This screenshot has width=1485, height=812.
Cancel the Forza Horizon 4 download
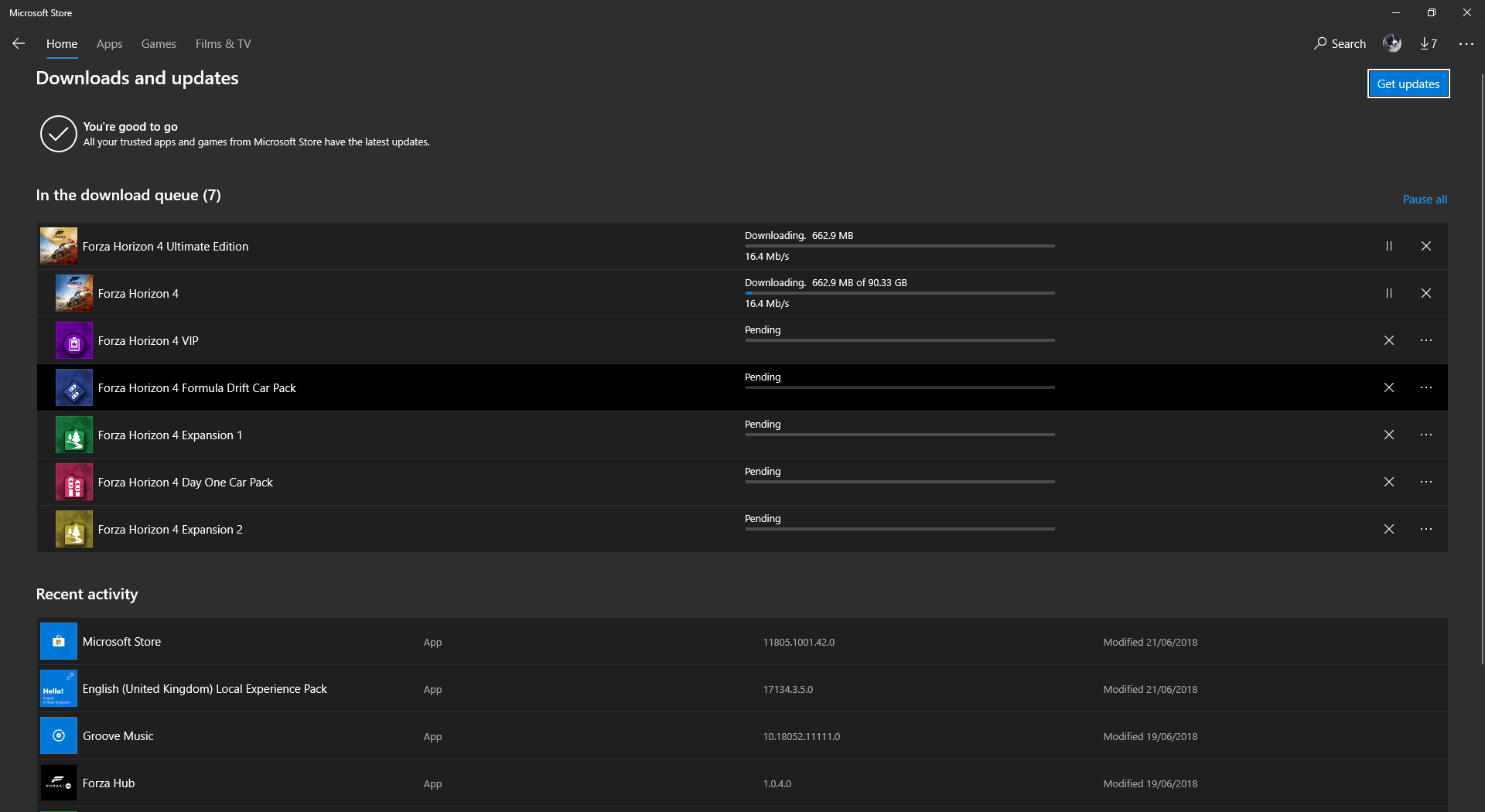1426,293
